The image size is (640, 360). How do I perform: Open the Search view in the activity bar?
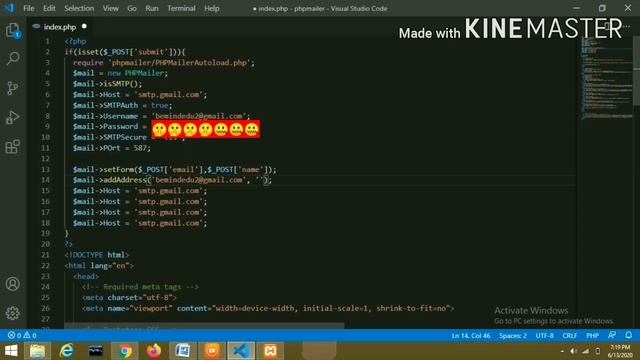[13, 59]
